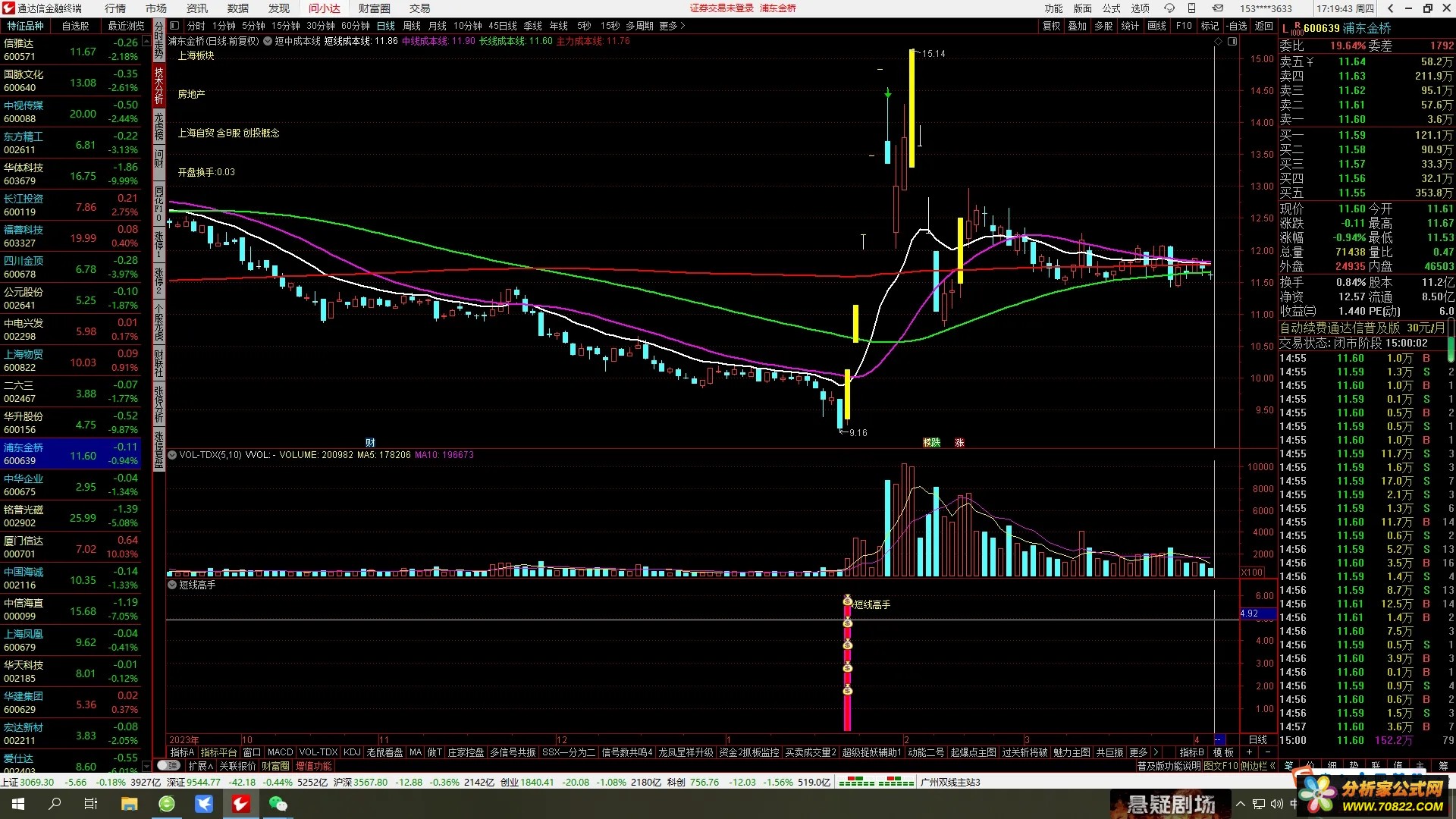
Task: Toggle 叠加 overlay mode
Action: 1077,26
